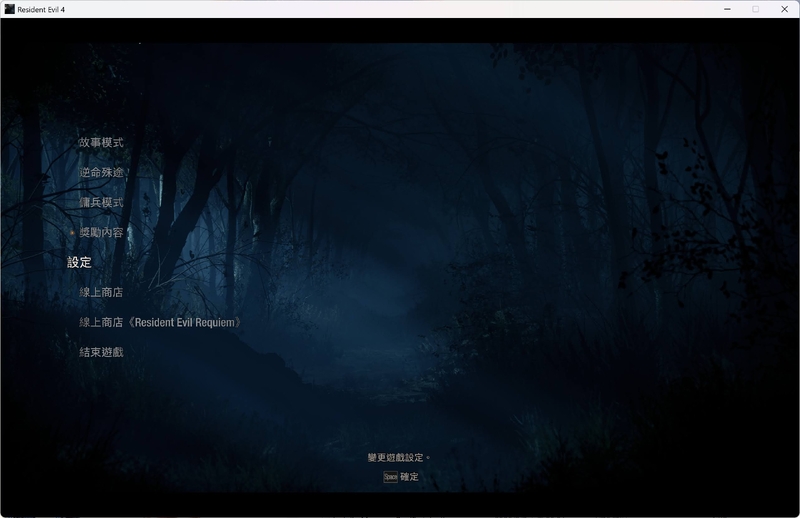Click the Space 確定 confirm prompt
Image resolution: width=800 pixels, height=518 pixels.
pyautogui.click(x=401, y=477)
